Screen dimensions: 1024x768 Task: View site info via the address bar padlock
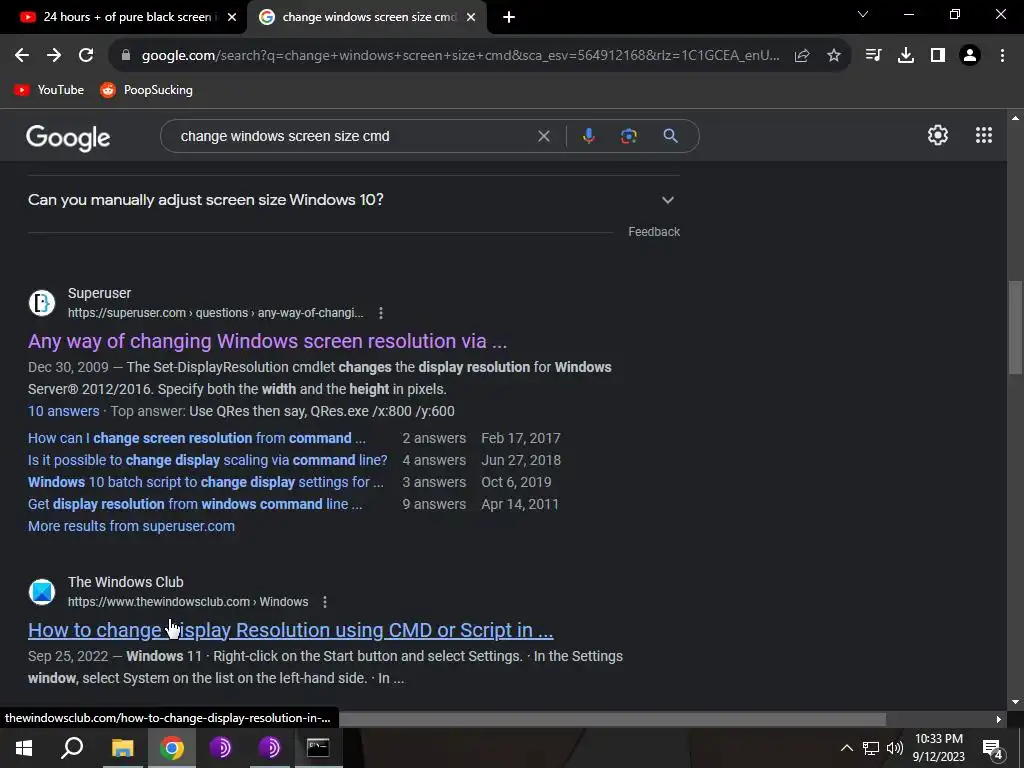click(126, 56)
